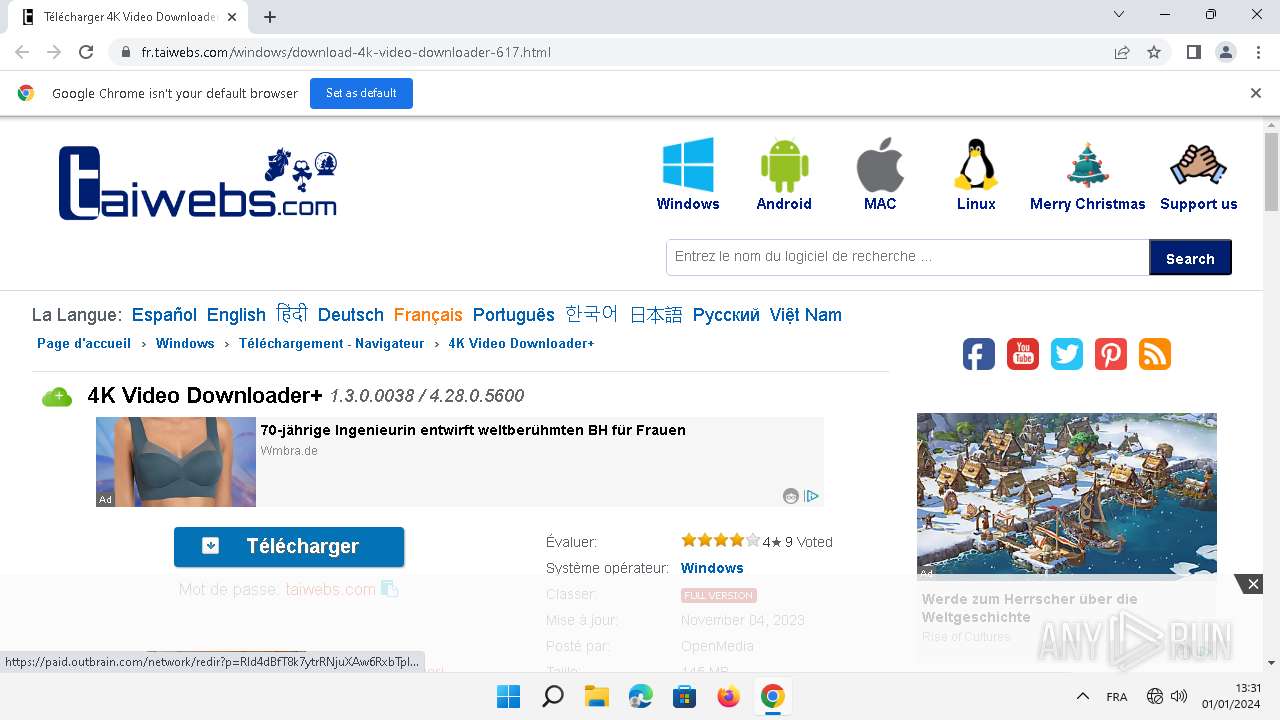Open the Windows category icon
The width and height of the screenshot is (1280, 720).
pyautogui.click(x=688, y=165)
